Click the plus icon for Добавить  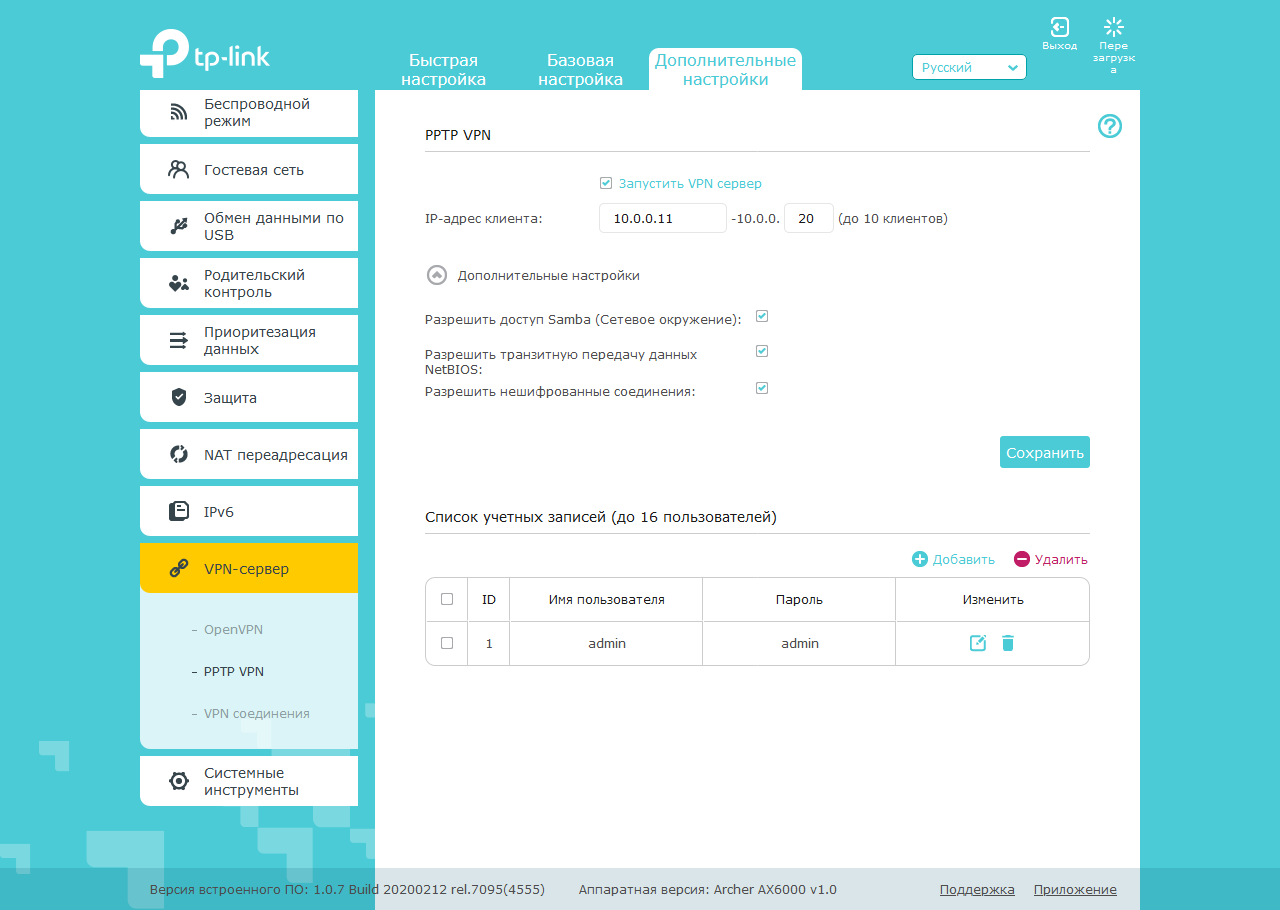[920, 559]
